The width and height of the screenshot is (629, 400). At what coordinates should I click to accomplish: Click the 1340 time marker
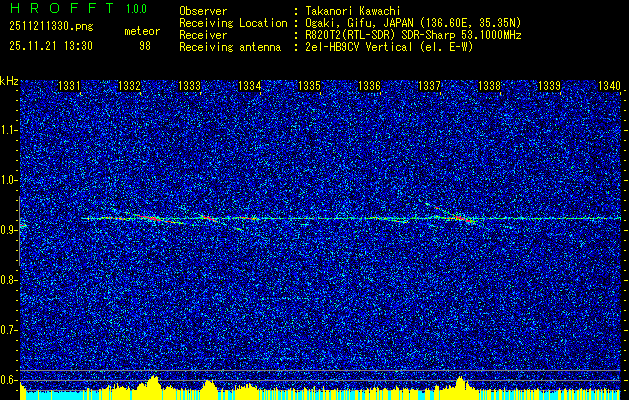click(x=609, y=86)
